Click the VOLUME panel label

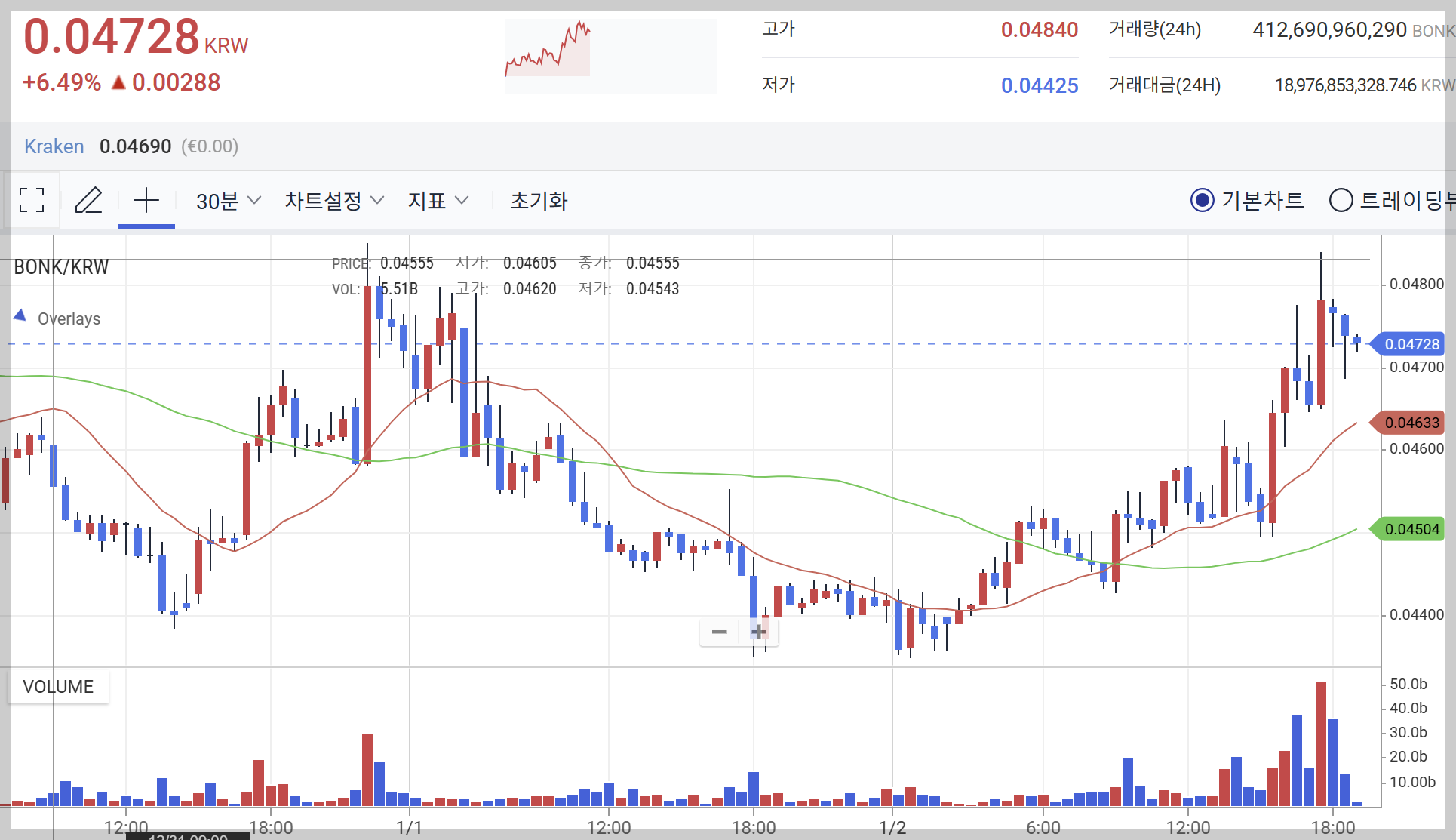58,687
